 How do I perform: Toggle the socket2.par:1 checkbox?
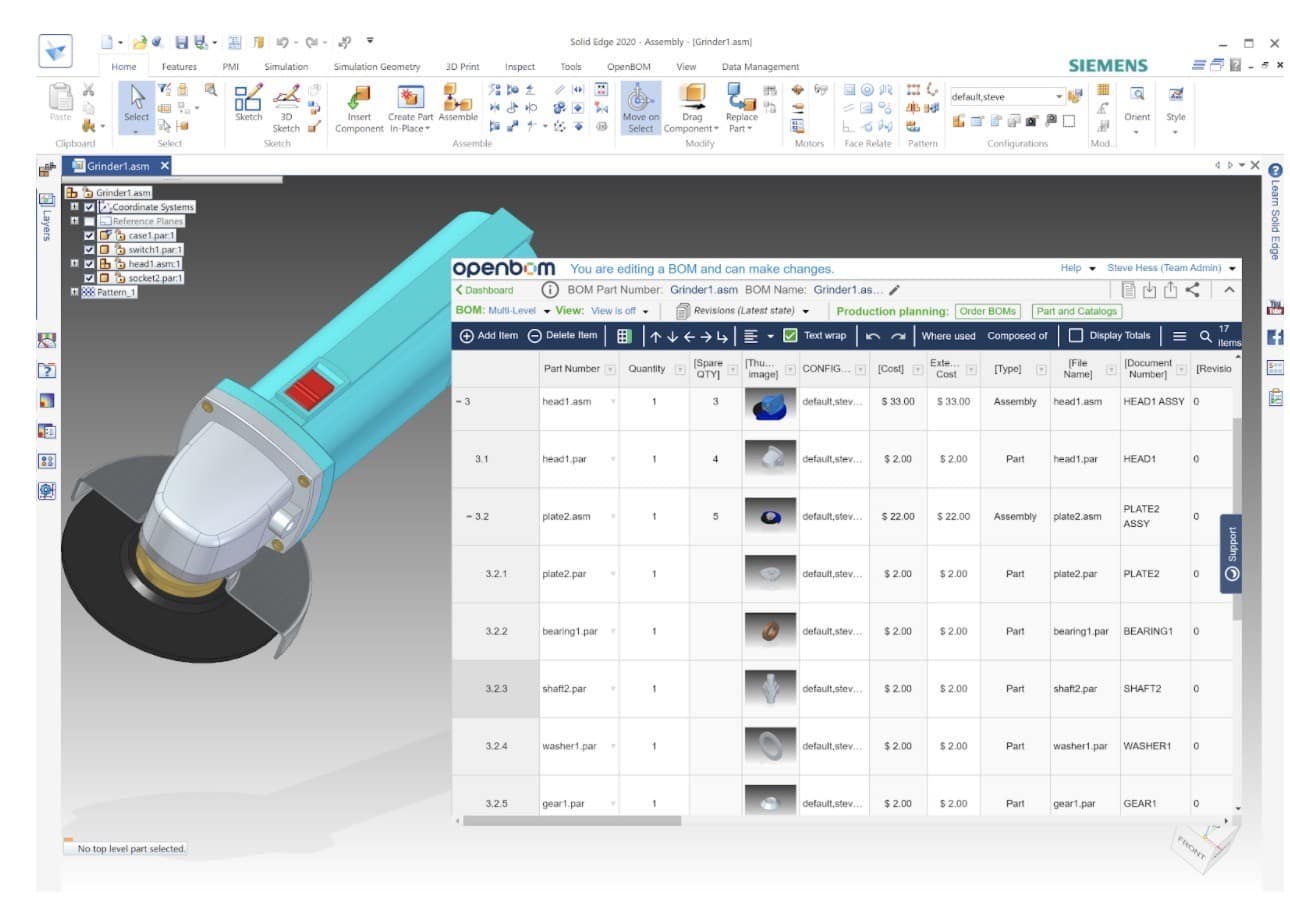point(89,278)
